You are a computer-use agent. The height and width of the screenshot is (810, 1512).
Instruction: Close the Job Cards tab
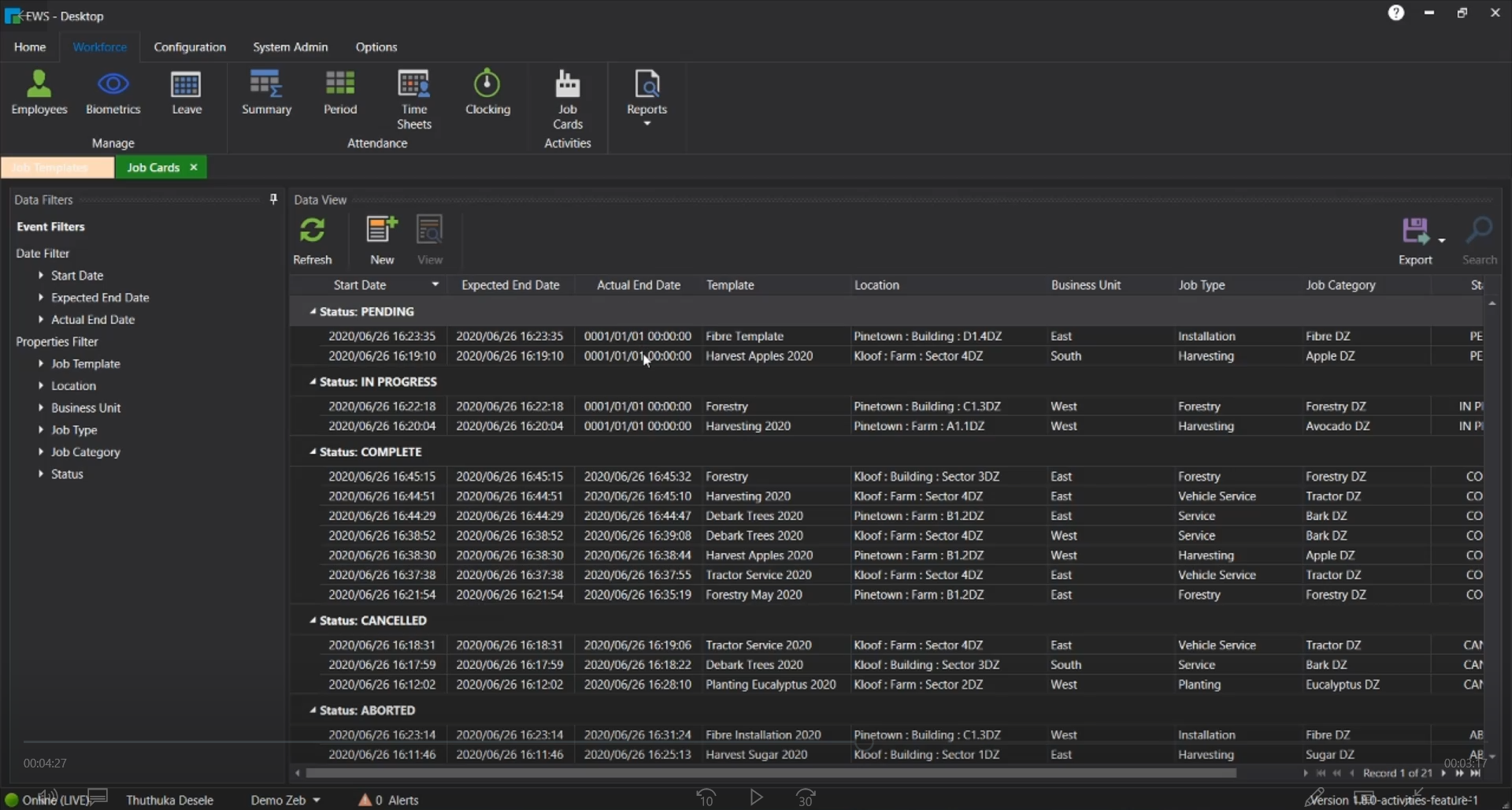pyautogui.click(x=194, y=168)
